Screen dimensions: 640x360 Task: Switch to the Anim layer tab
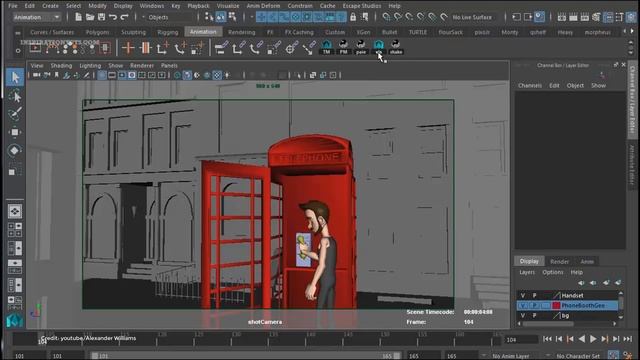tap(587, 261)
